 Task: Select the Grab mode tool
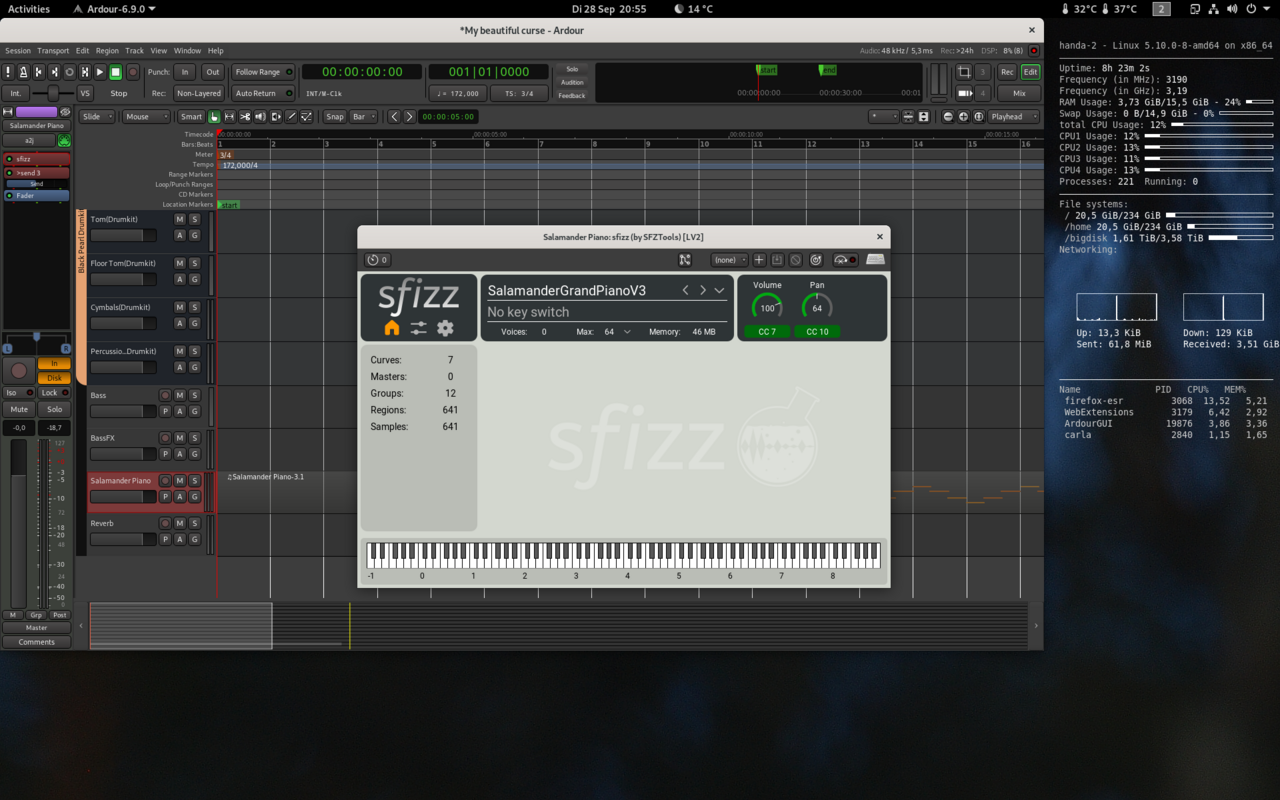[x=214, y=117]
